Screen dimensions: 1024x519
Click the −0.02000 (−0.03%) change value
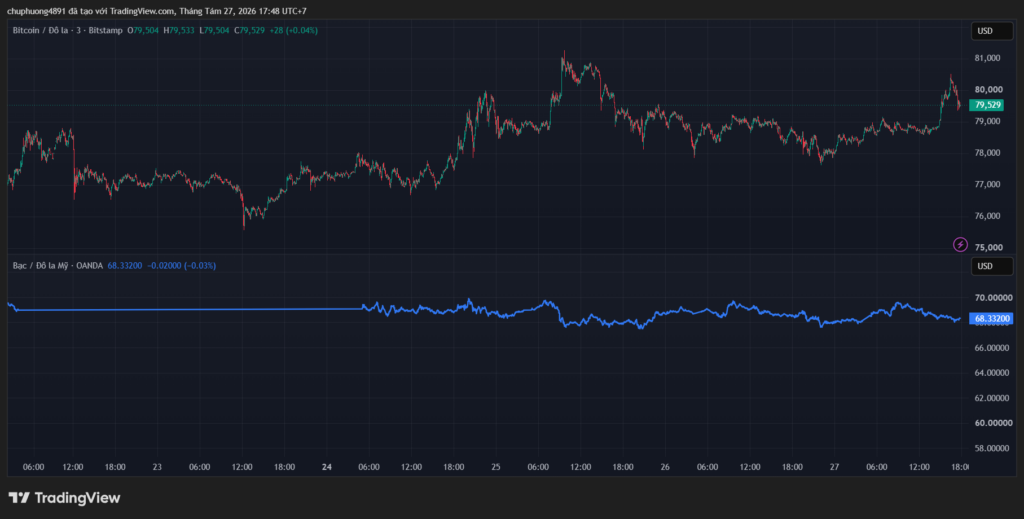[182, 266]
